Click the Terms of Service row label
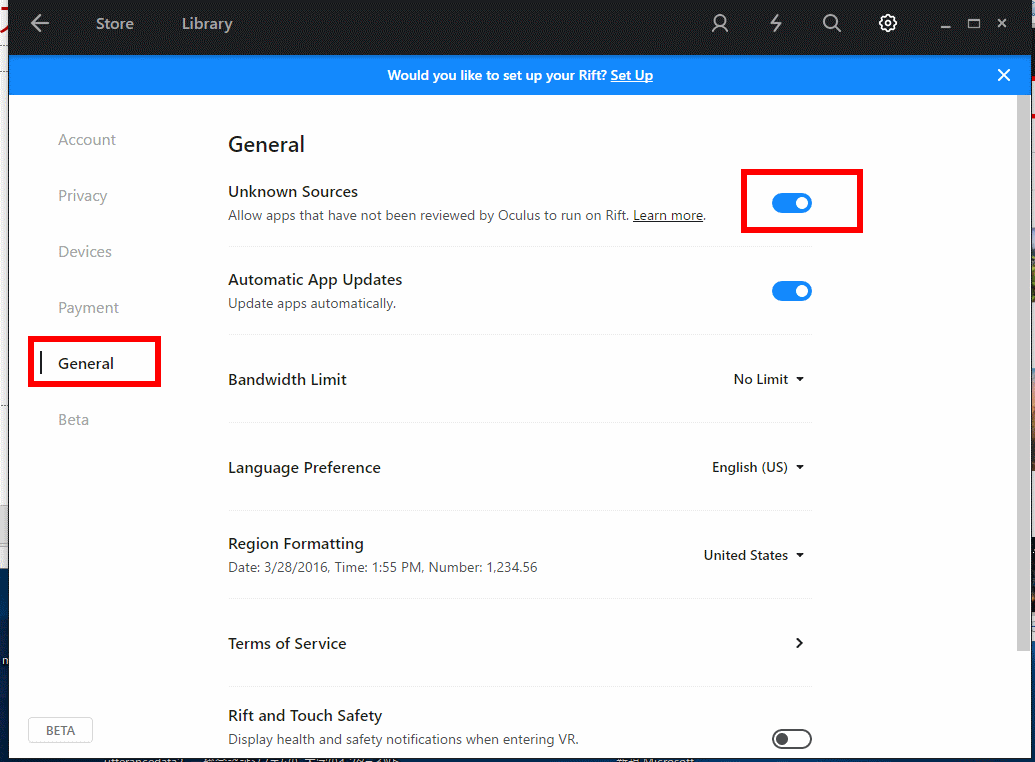Viewport: 1035px width, 762px height. (287, 643)
